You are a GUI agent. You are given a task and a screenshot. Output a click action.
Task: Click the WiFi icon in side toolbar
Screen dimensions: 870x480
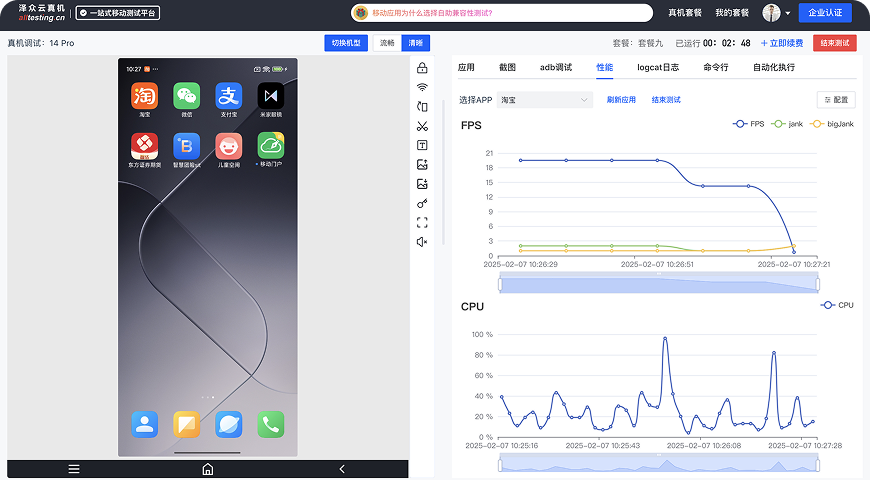pyautogui.click(x=422, y=87)
